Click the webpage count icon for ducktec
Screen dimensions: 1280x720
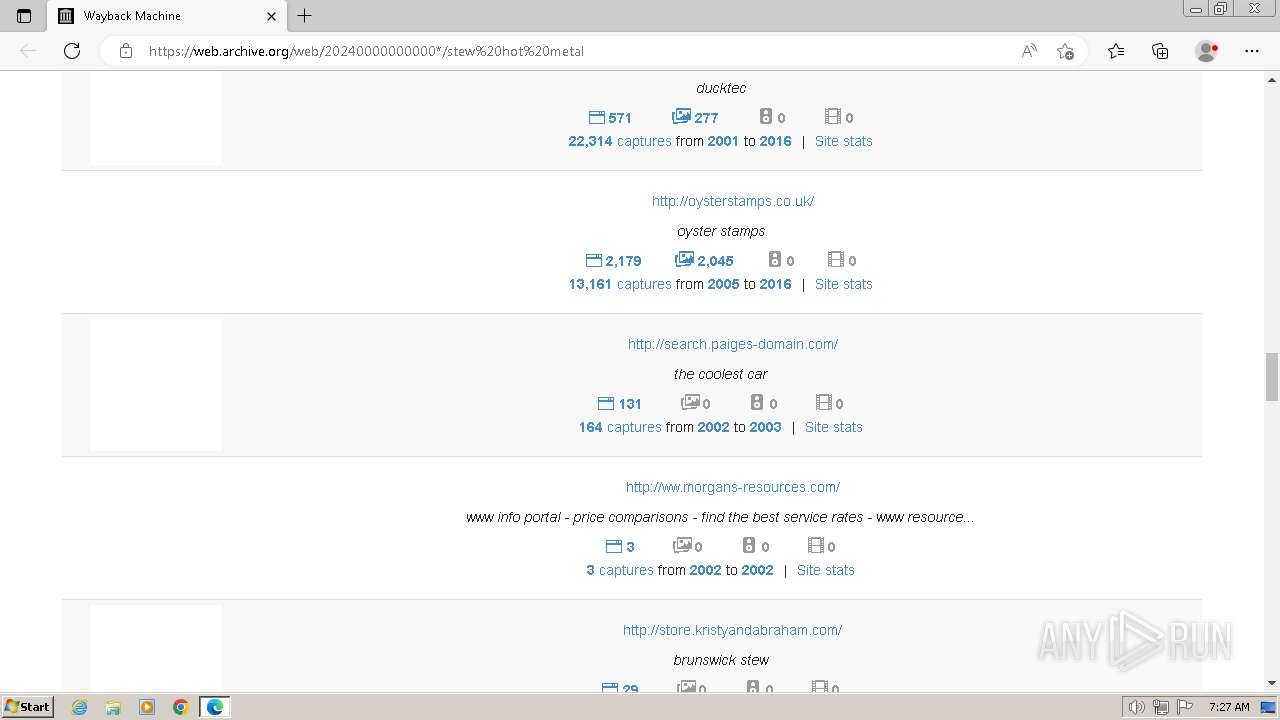point(597,117)
